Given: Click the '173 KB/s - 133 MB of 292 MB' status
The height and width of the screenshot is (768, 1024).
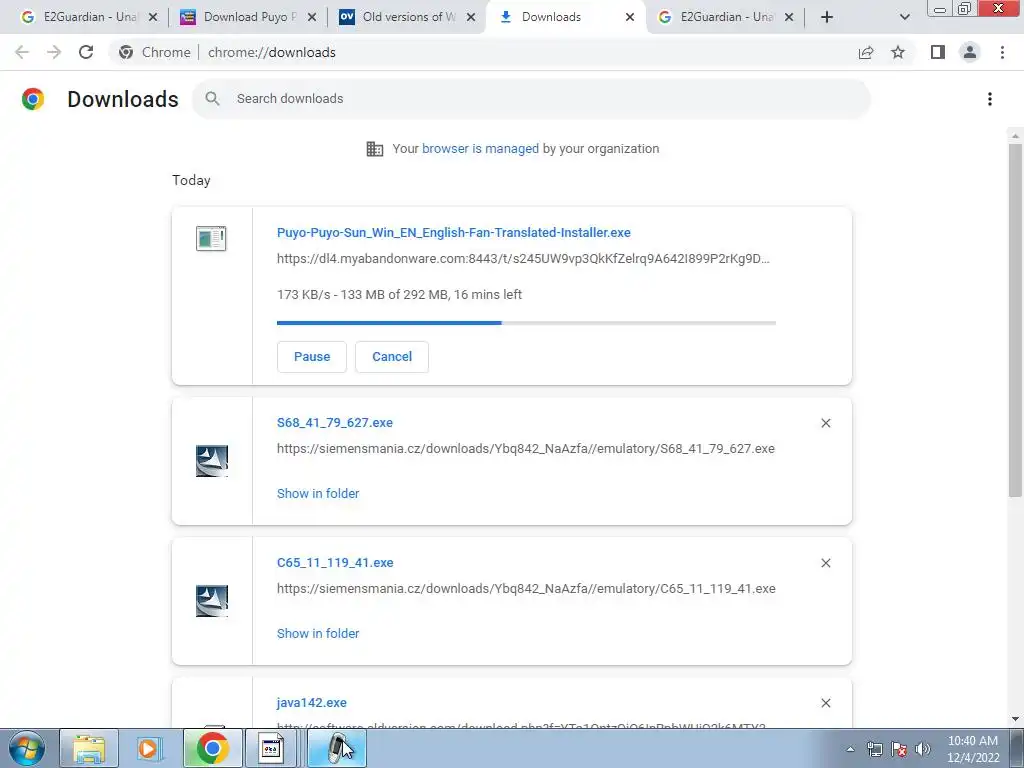Looking at the screenshot, I should point(399,295).
